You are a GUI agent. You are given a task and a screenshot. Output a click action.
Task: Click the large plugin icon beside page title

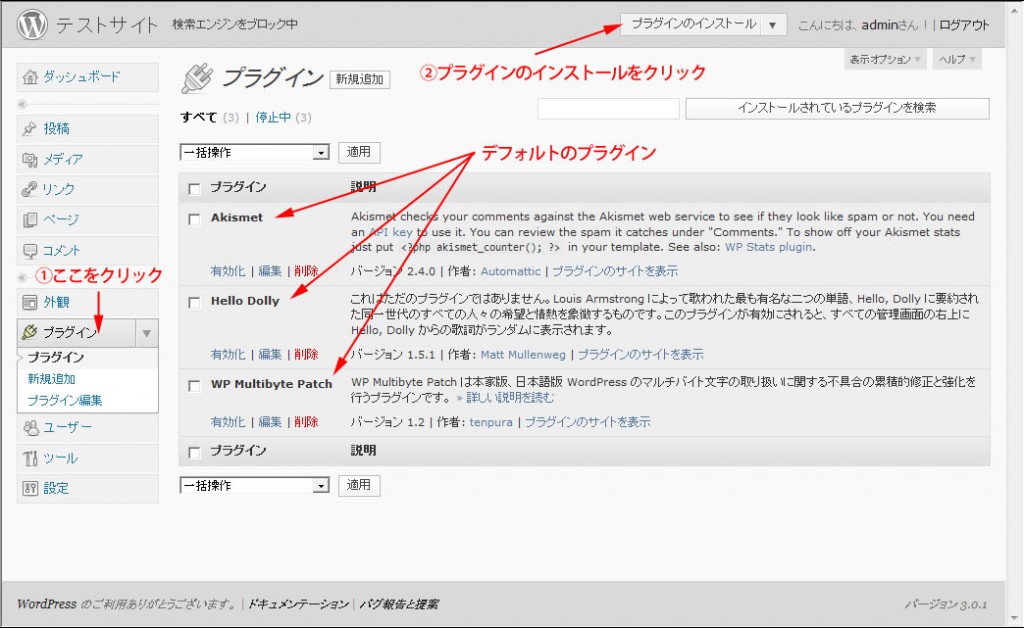tap(197, 78)
